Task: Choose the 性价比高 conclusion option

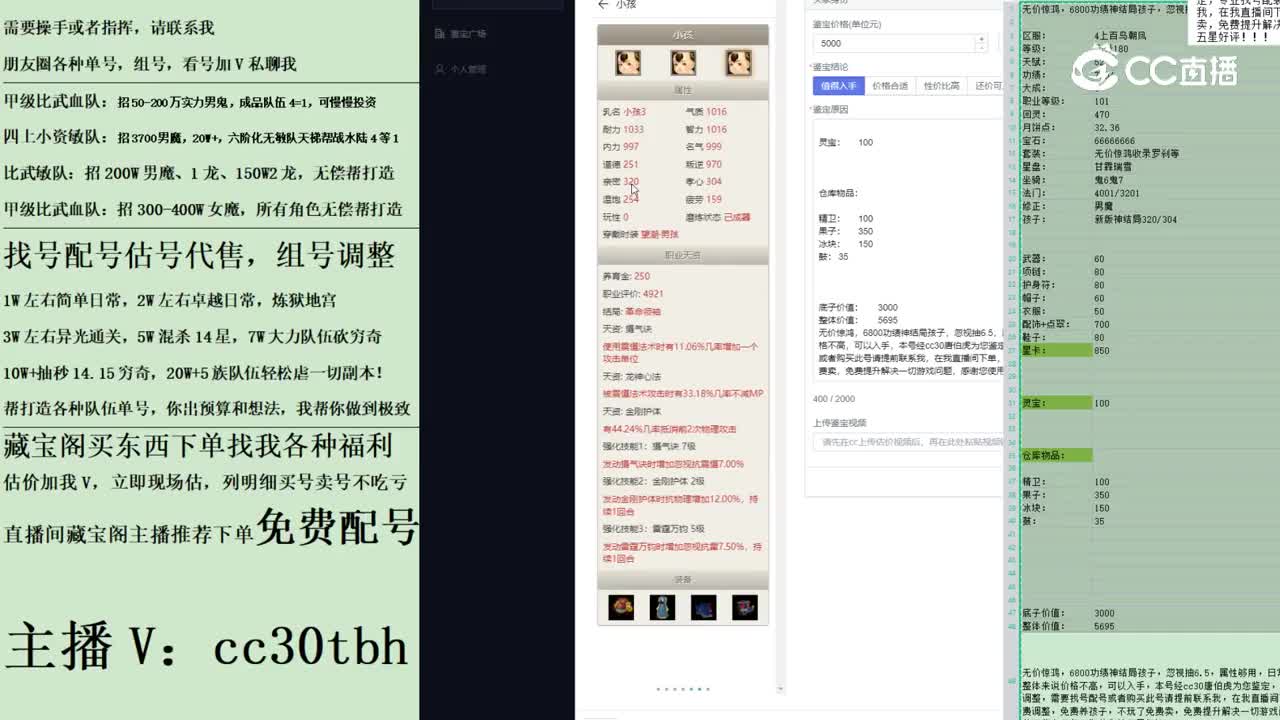Action: pyautogui.click(x=941, y=86)
